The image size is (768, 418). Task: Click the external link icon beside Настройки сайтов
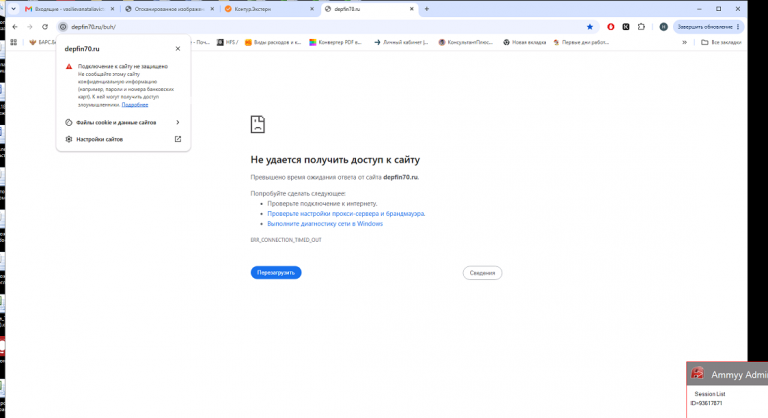click(178, 139)
